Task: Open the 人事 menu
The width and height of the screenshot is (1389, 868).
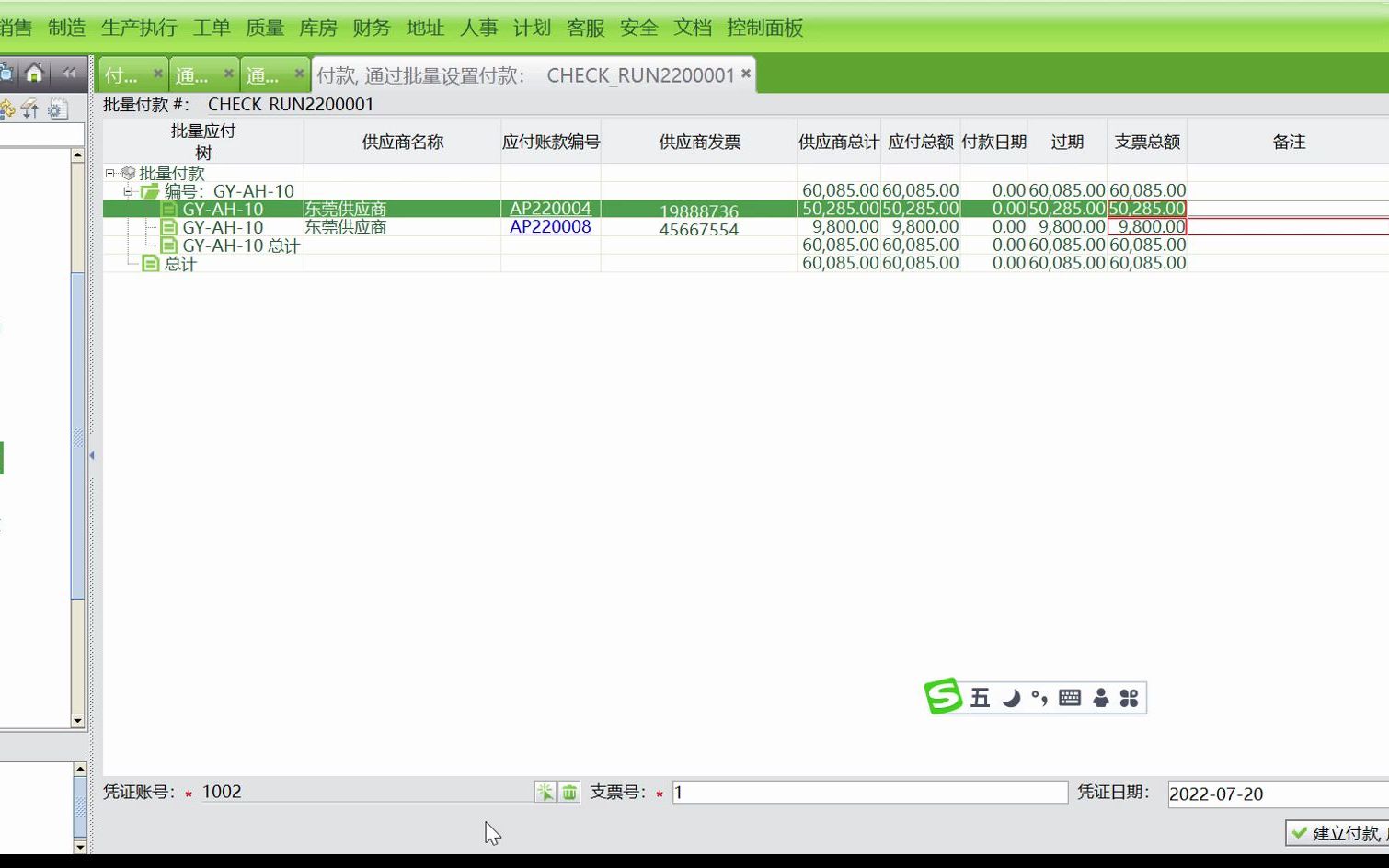Action: [478, 28]
